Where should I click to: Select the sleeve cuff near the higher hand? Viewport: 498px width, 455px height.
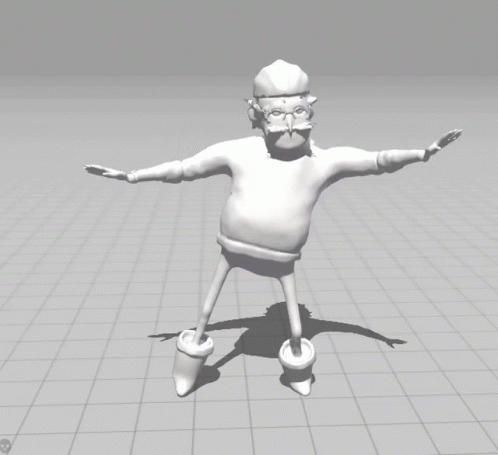427,155
